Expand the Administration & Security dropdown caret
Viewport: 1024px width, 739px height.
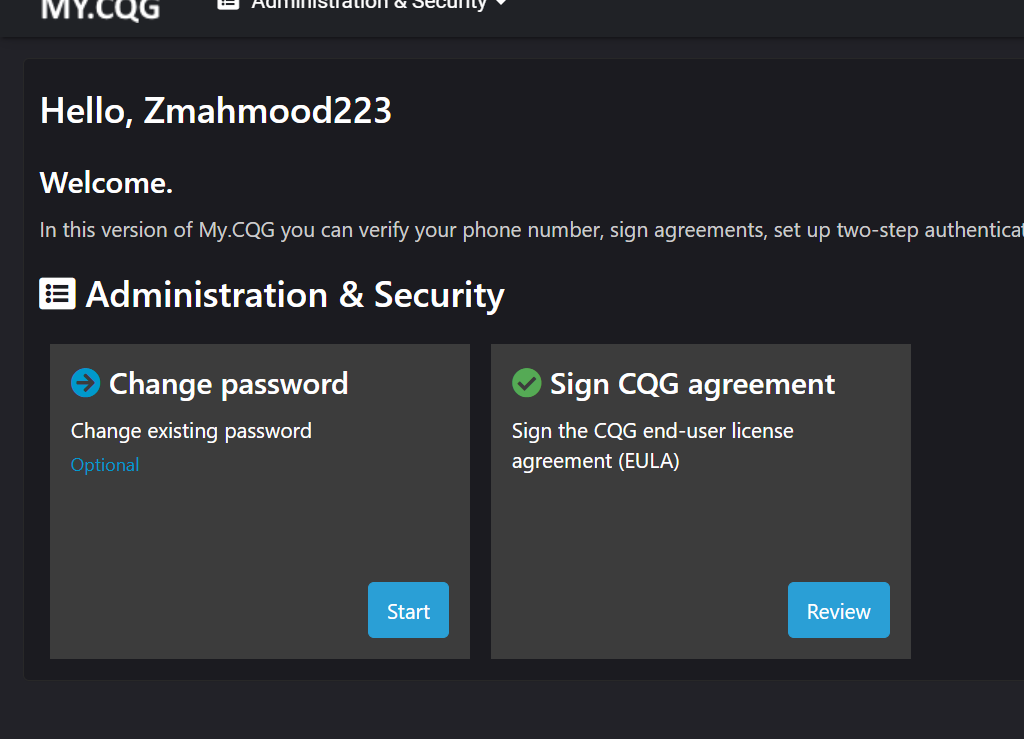501,5
